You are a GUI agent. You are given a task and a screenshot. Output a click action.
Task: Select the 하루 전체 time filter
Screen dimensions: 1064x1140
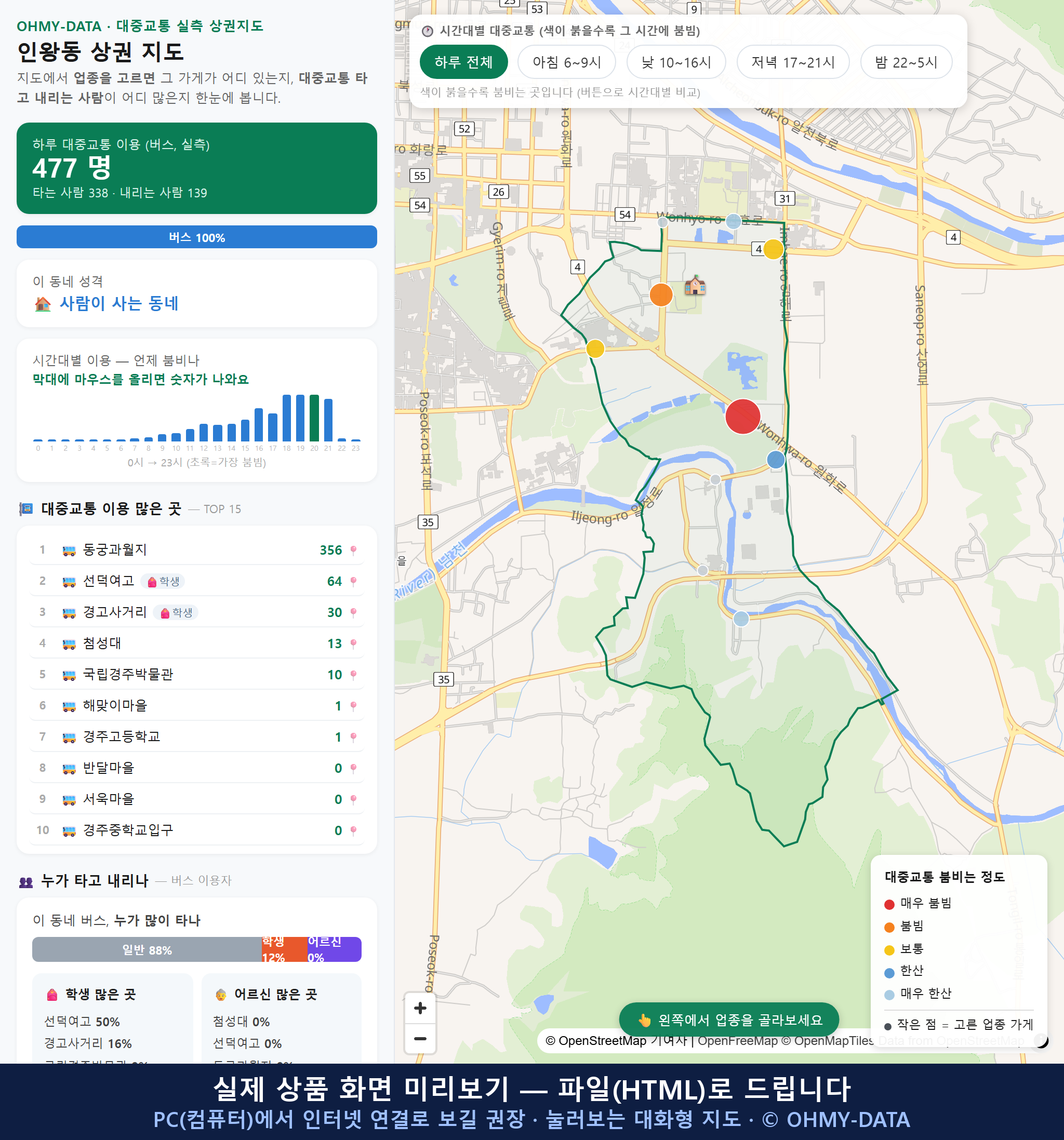pos(463,62)
